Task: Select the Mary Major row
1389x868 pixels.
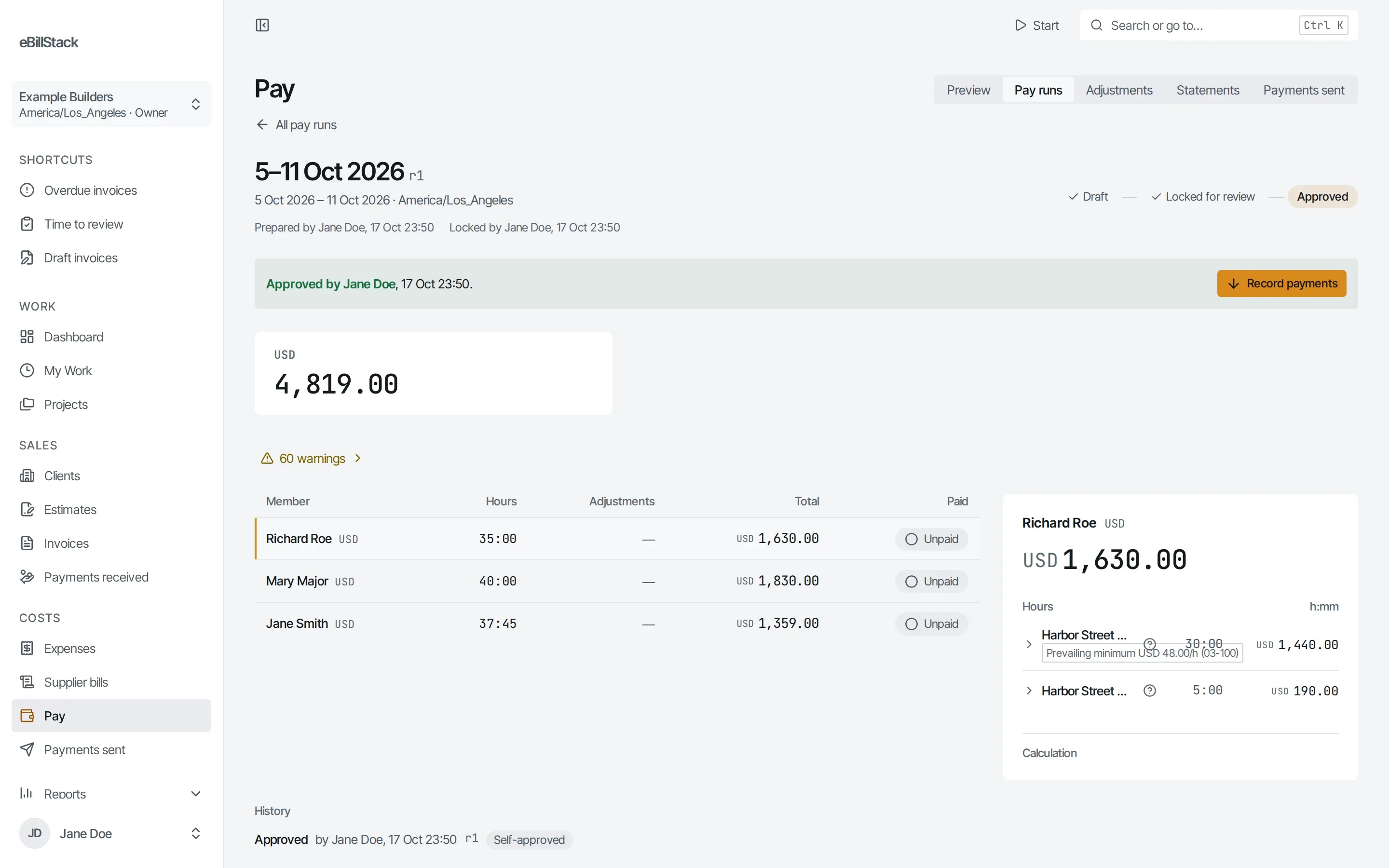Action: 617,582
